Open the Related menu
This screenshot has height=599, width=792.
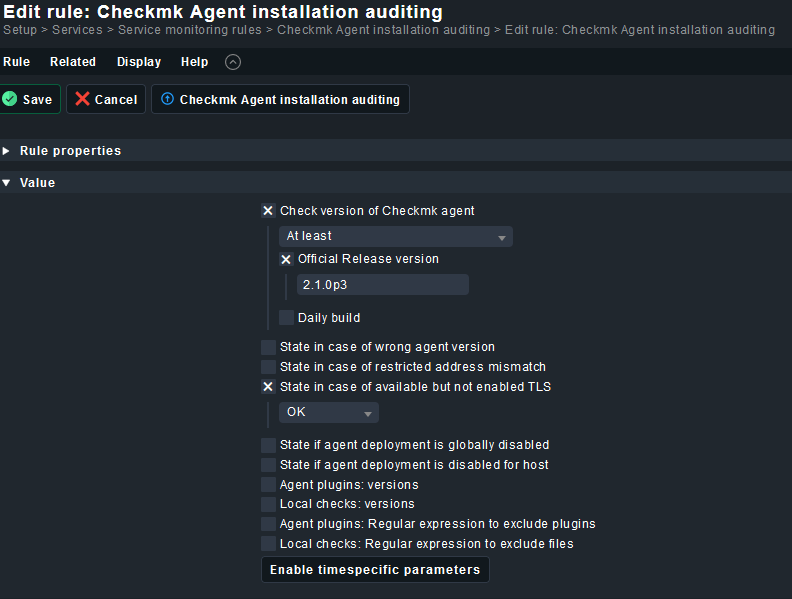pyautogui.click(x=73, y=62)
